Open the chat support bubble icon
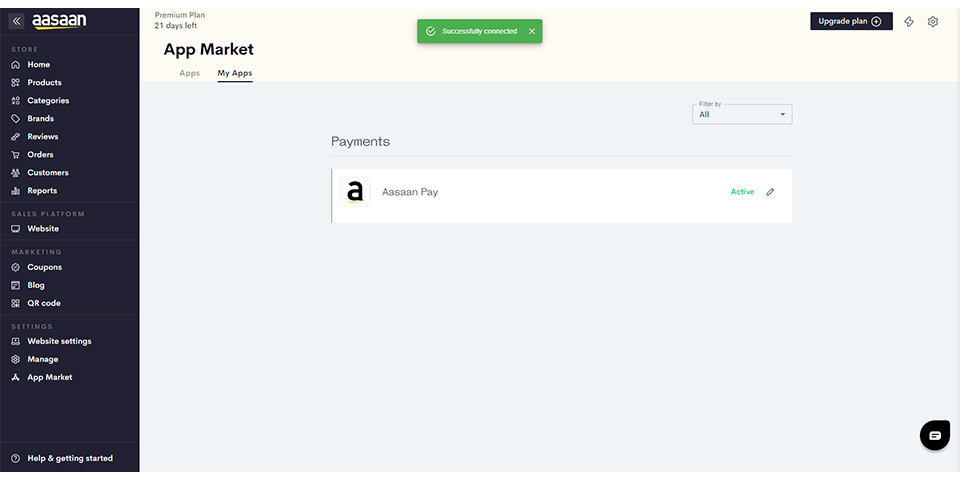Screen dimensions: 960x480 [x=935, y=435]
